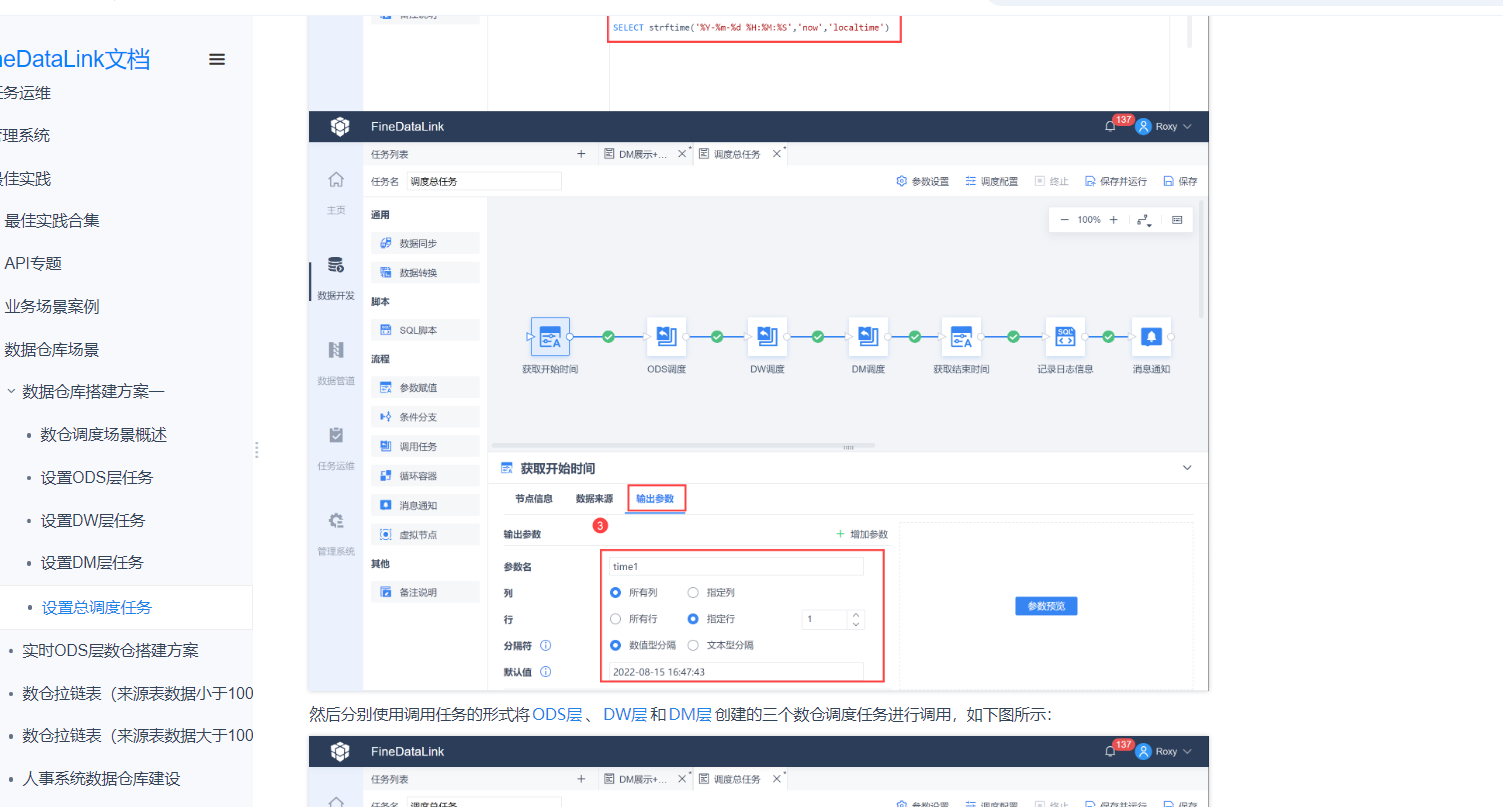Select the 指定行 radio button

[x=693, y=619]
